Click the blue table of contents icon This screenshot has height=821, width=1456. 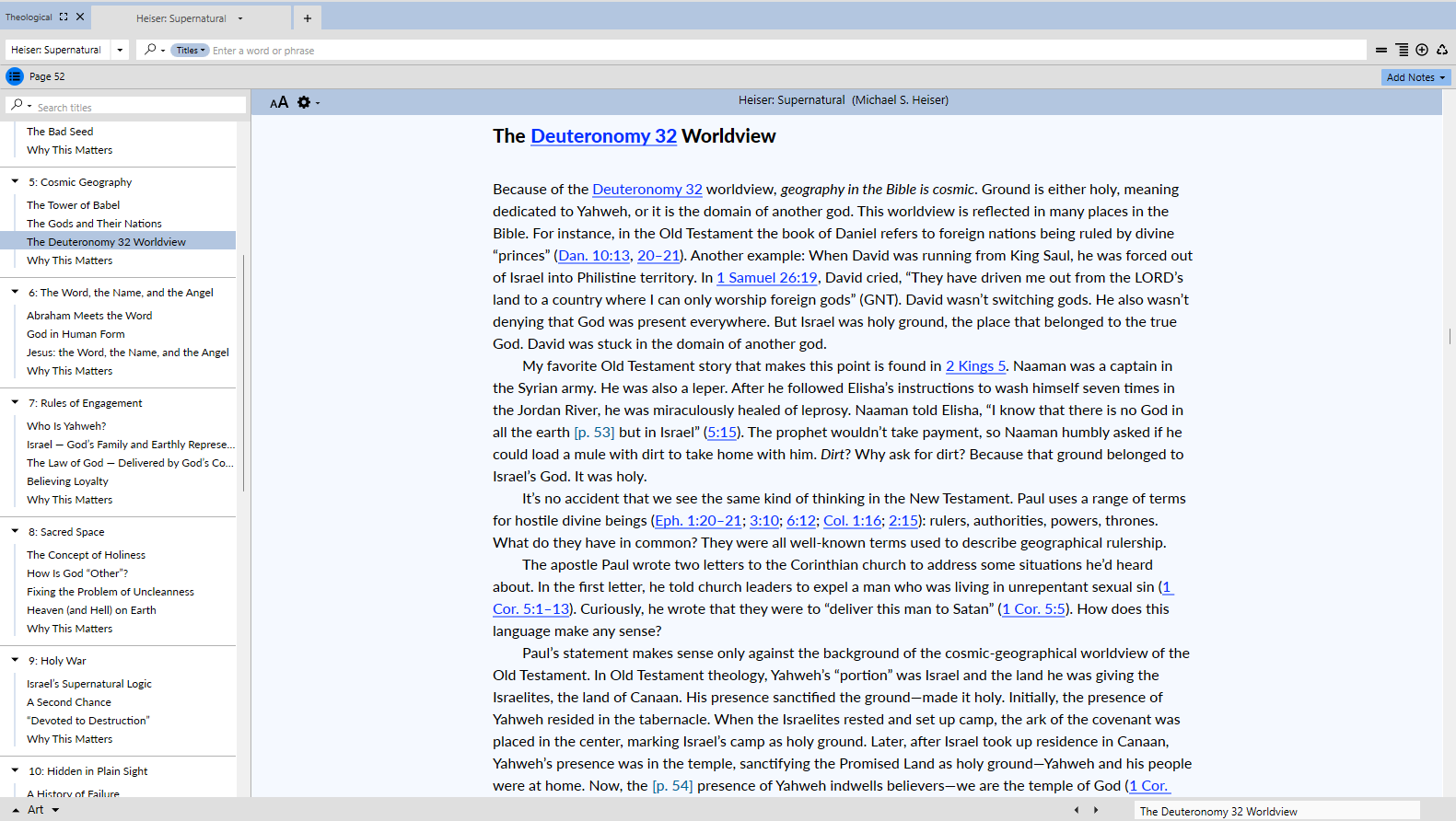tap(15, 76)
